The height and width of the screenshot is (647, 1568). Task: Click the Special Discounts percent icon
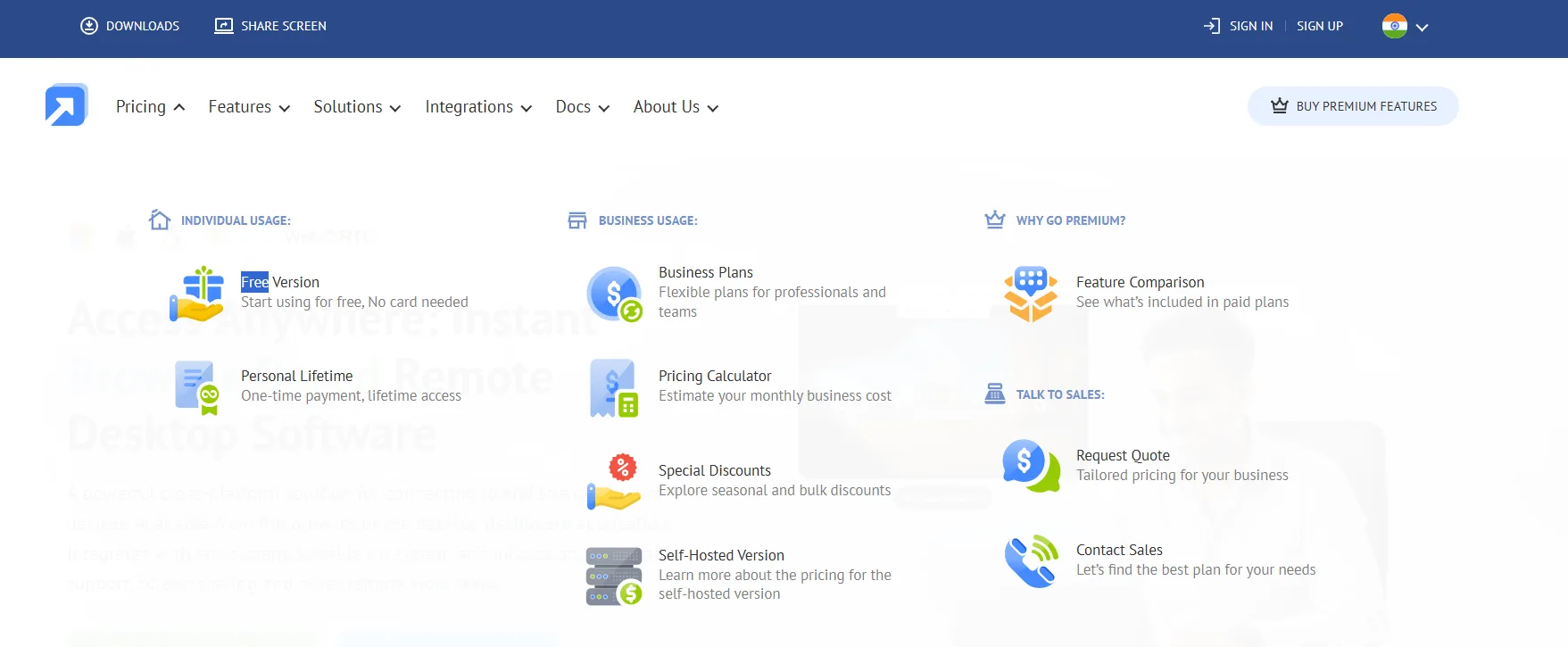[614, 482]
